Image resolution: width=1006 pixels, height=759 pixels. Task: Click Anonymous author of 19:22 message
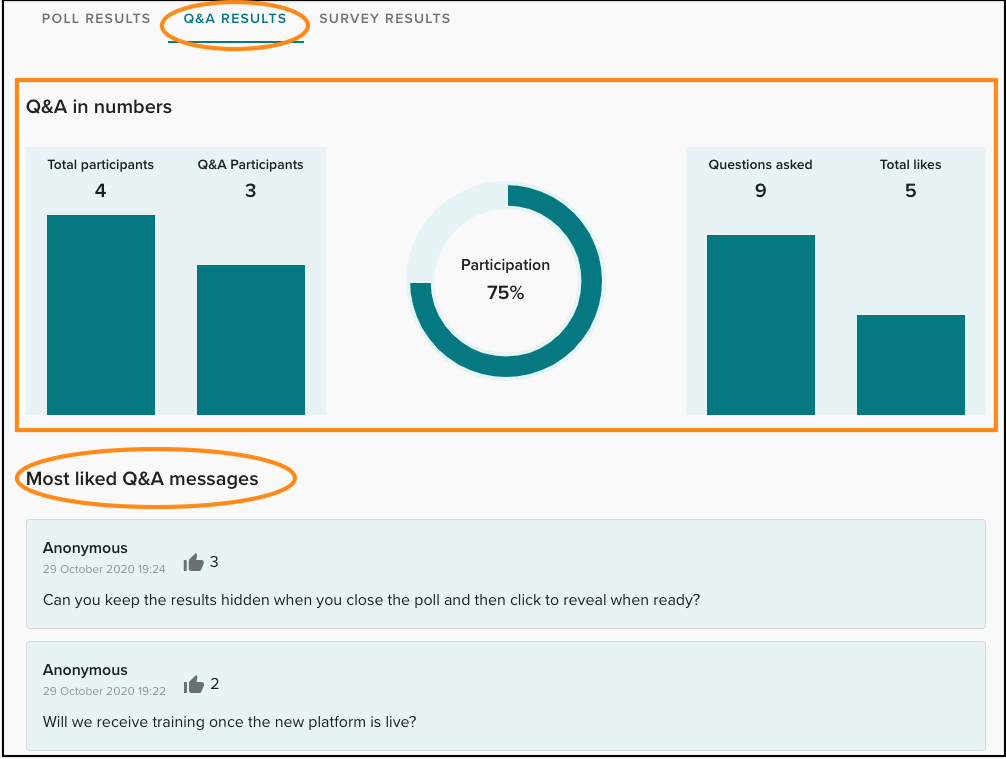[85, 670]
